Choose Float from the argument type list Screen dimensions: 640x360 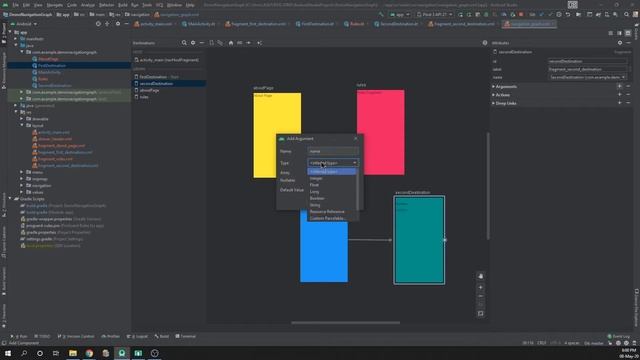[332, 185]
